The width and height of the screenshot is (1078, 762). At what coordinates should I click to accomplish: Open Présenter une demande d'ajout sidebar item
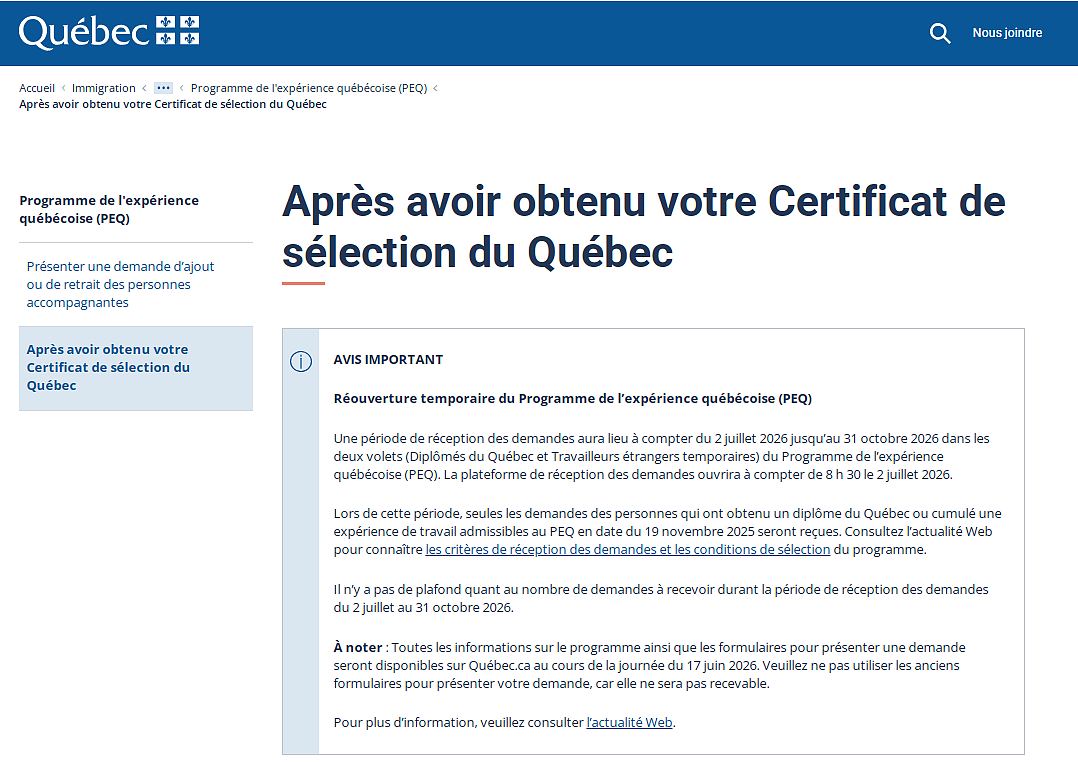121,284
